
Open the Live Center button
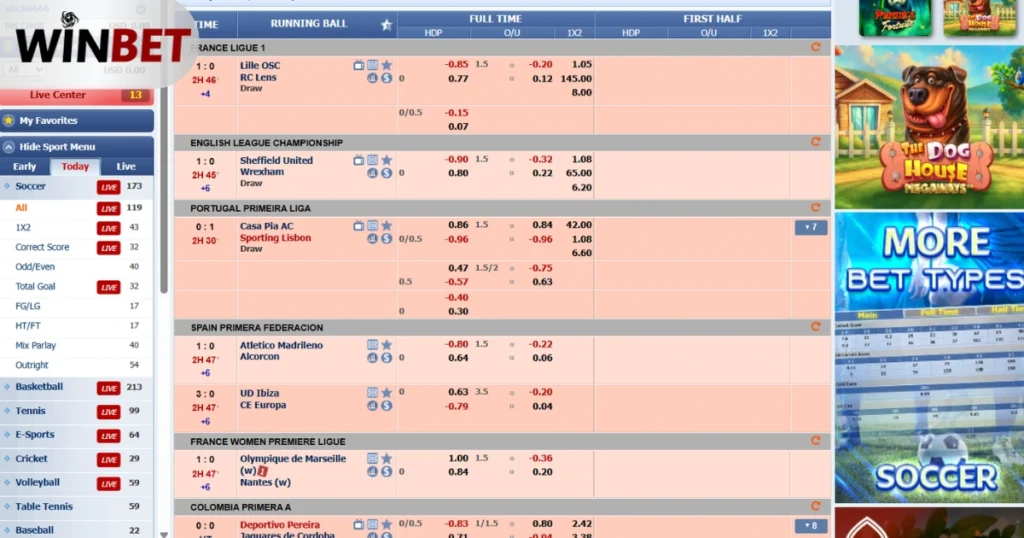(x=77, y=95)
